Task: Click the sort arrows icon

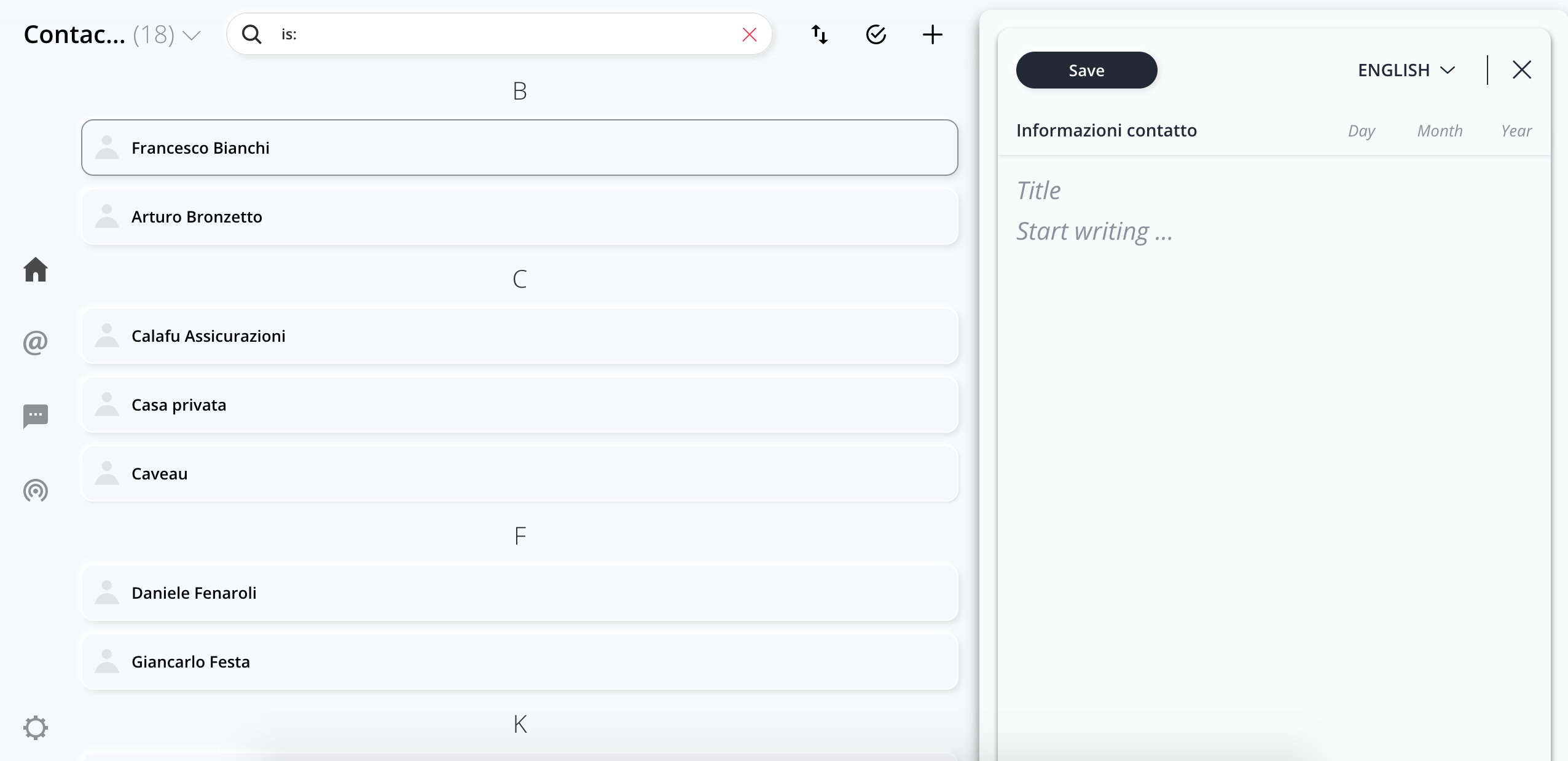Action: click(x=820, y=34)
